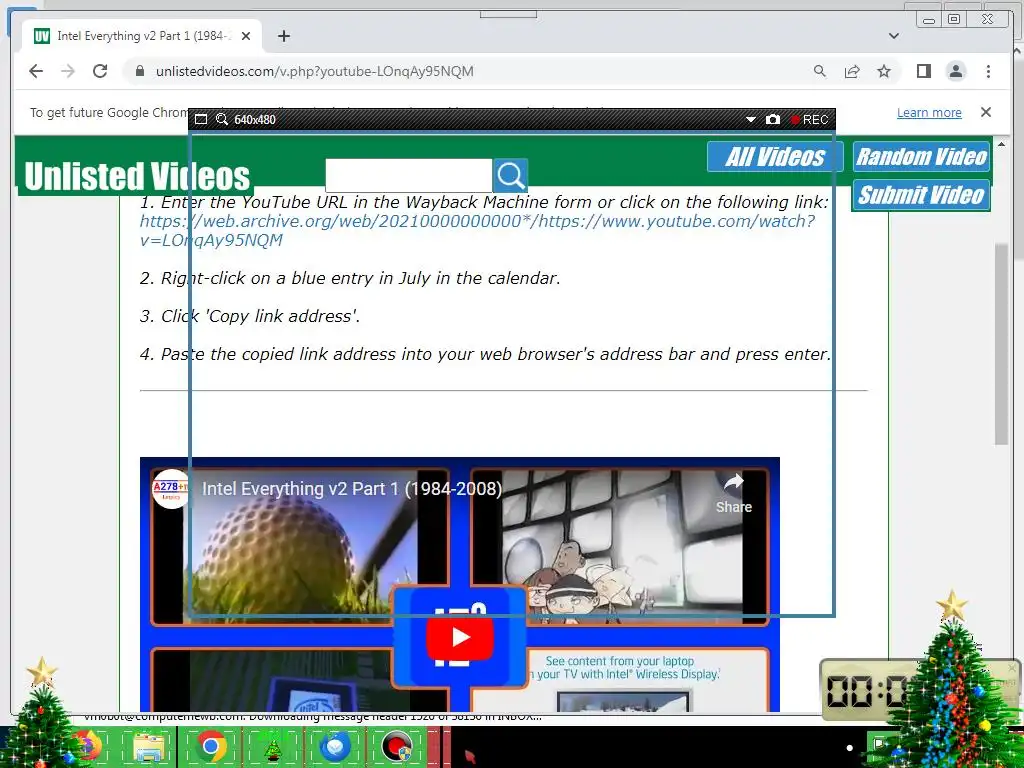Switch to Chrome in the taskbar
The width and height of the screenshot is (1024, 768).
pos(211,746)
